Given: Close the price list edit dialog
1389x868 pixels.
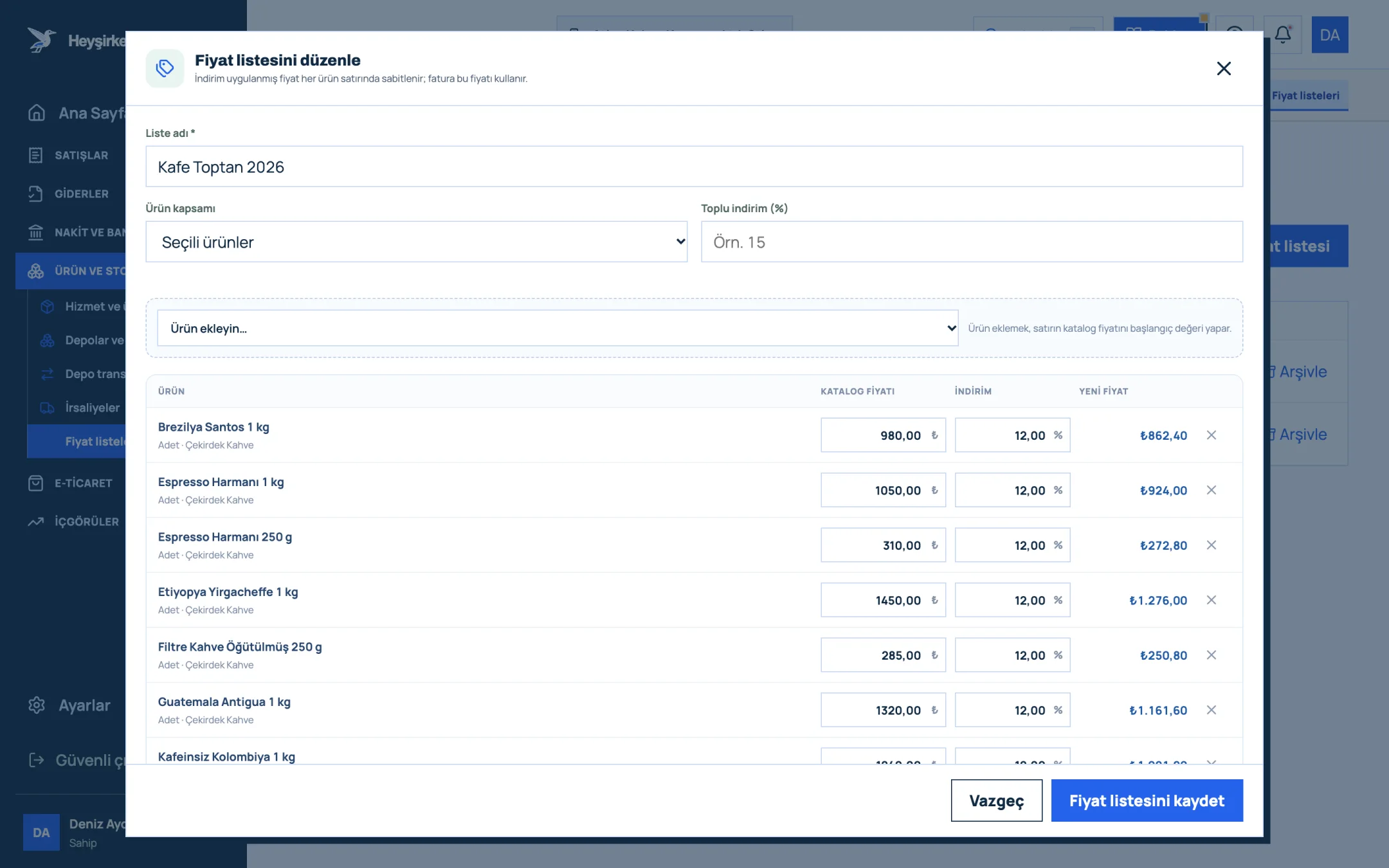Looking at the screenshot, I should tap(1224, 68).
